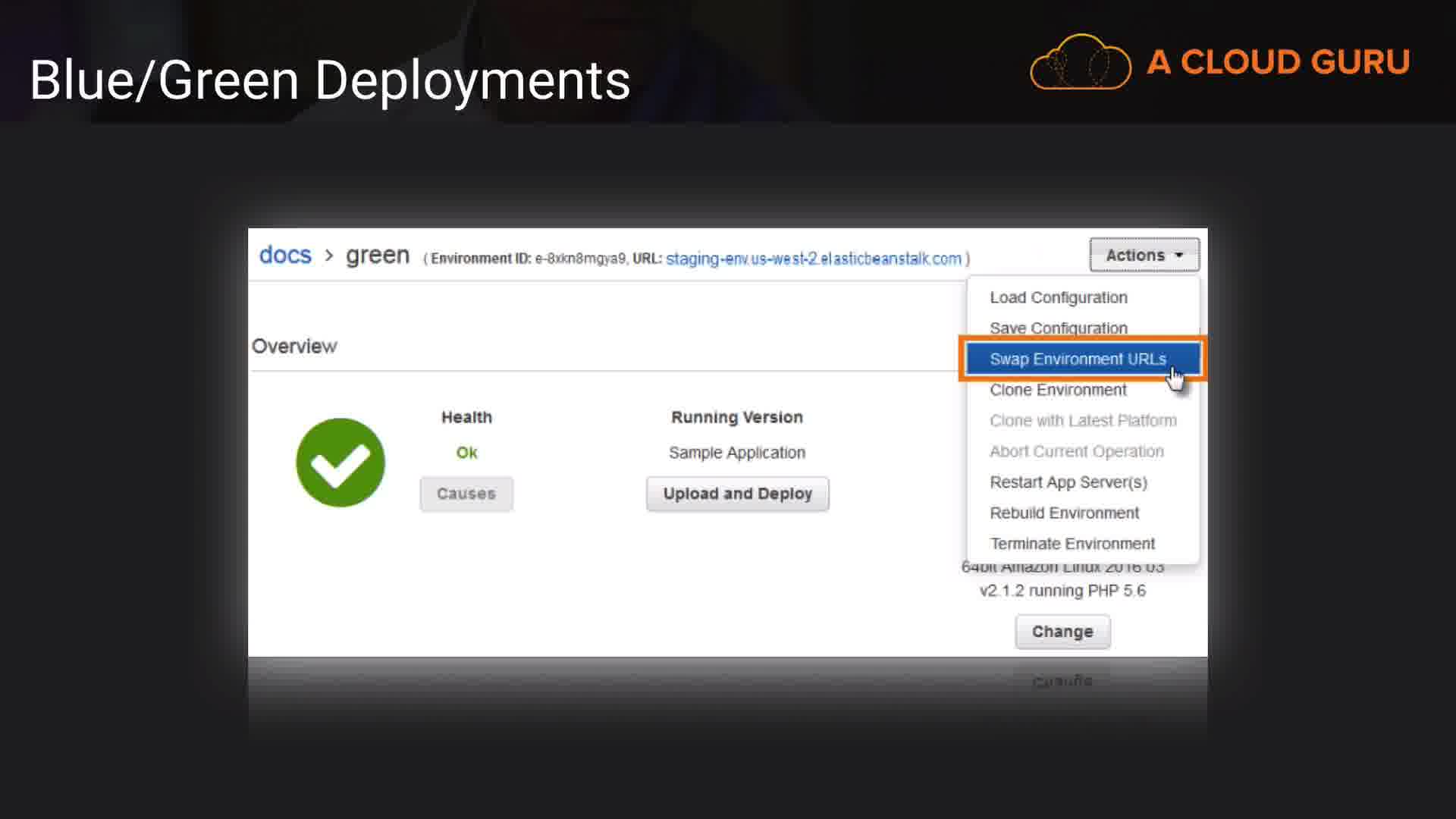Choose Clone Environment from Actions menu
The height and width of the screenshot is (819, 1456).
pos(1058,390)
